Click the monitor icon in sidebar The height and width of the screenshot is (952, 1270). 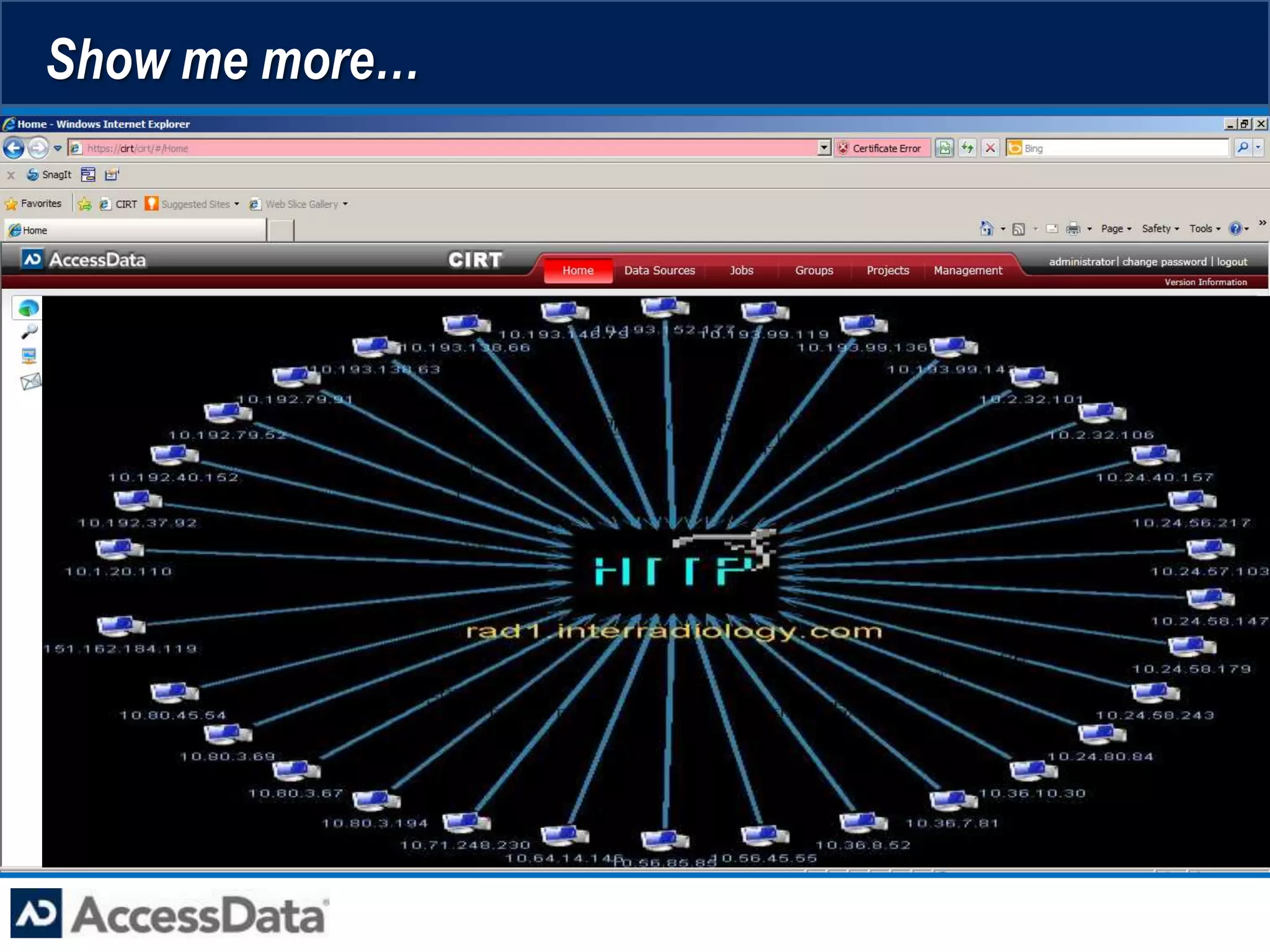click(29, 356)
